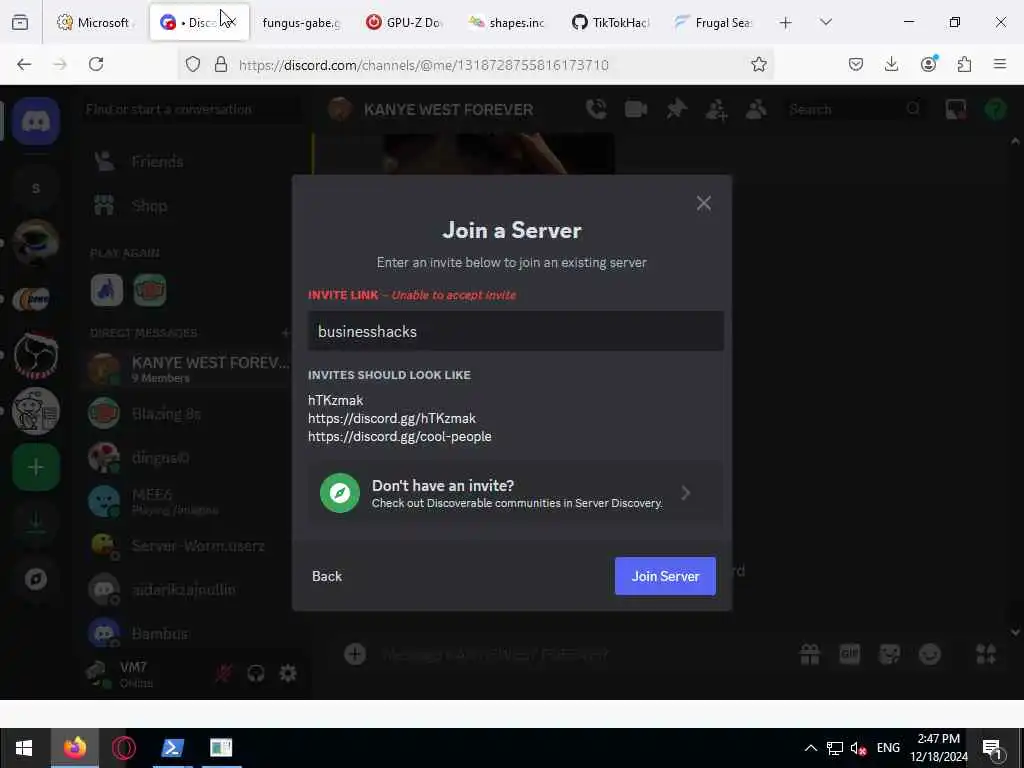The width and height of the screenshot is (1024, 768).
Task: Open the Firefox account icon
Action: pos(928,64)
